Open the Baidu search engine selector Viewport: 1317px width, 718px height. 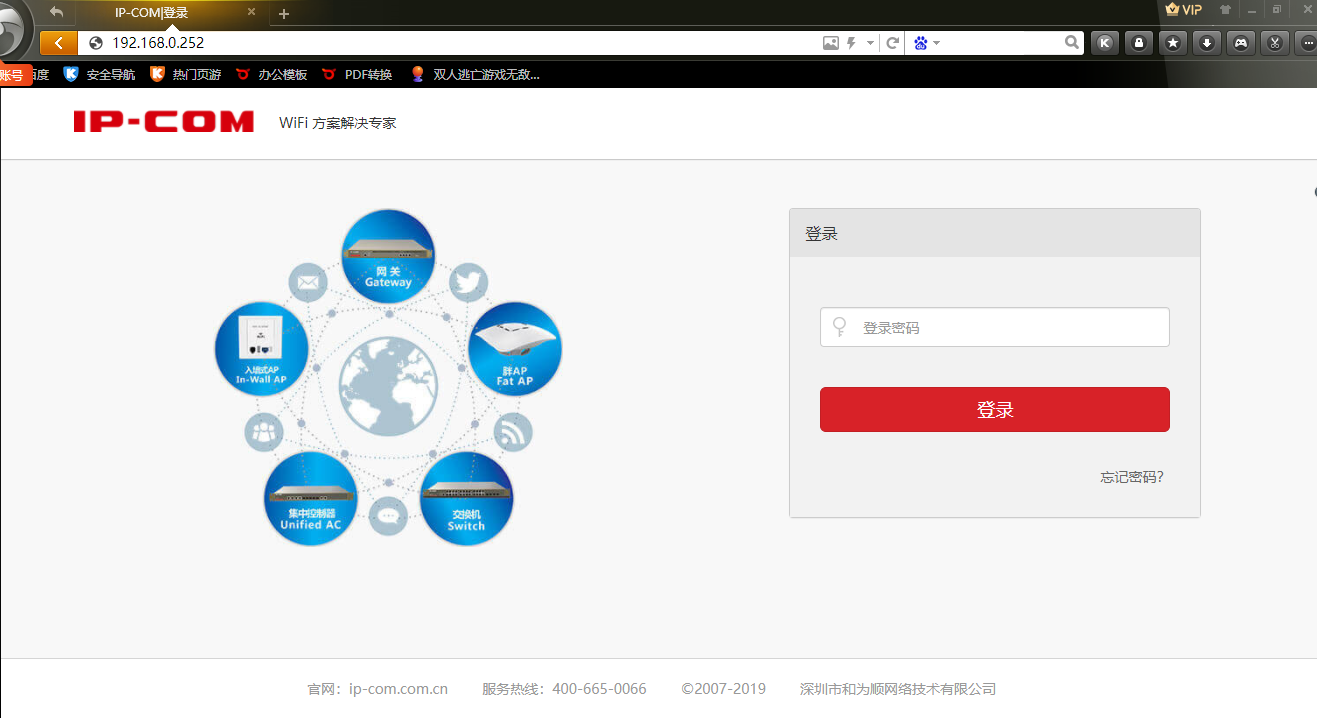point(926,43)
